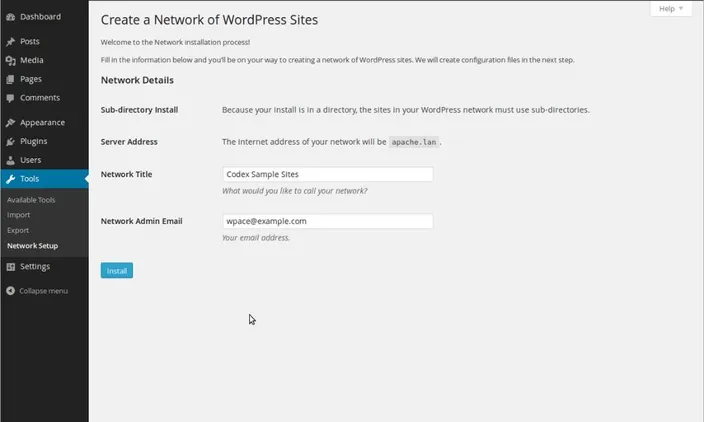Open the Settings menu
The height and width of the screenshot is (422, 704).
35,267
